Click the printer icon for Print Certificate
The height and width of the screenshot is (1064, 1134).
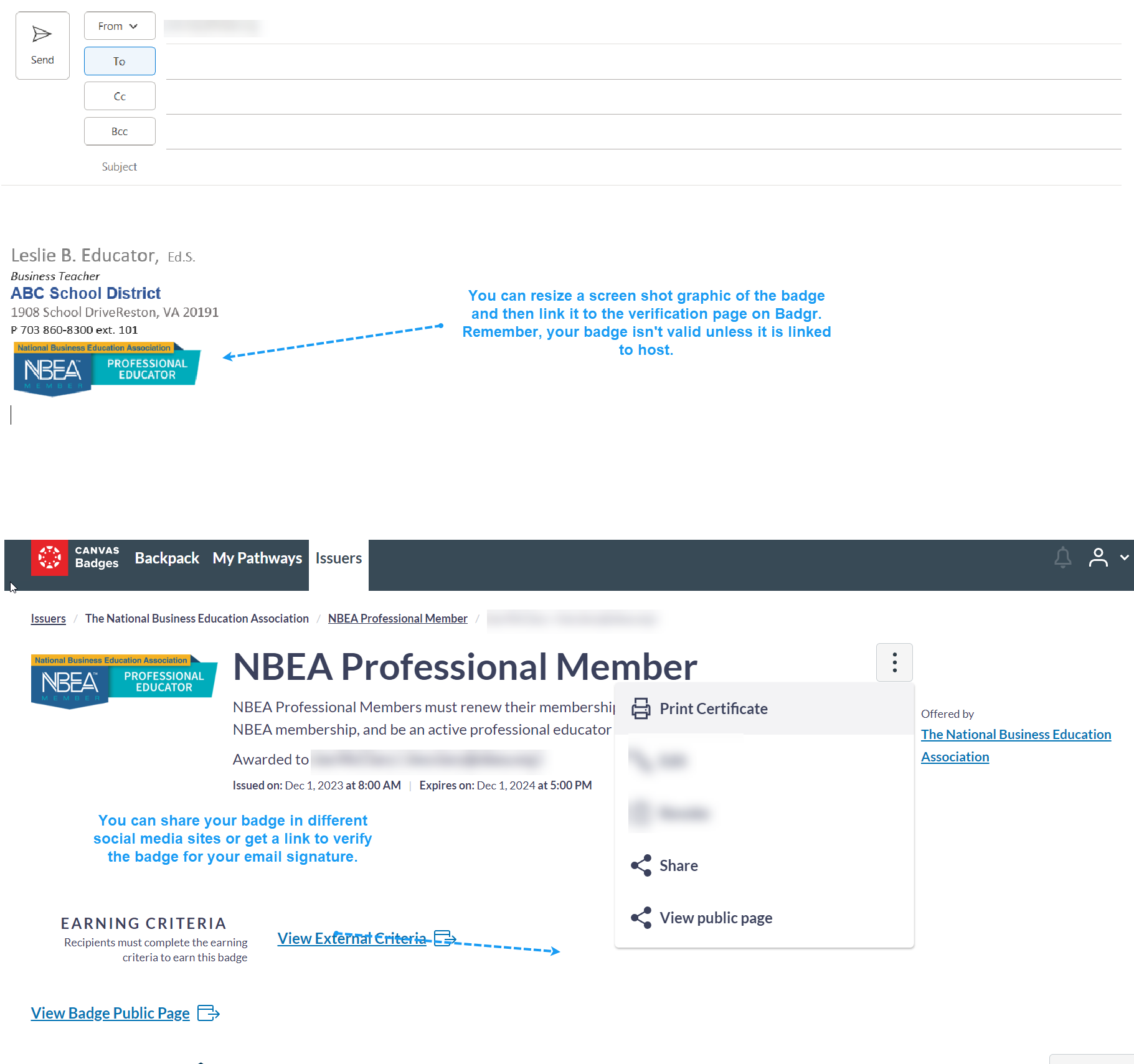(x=641, y=709)
